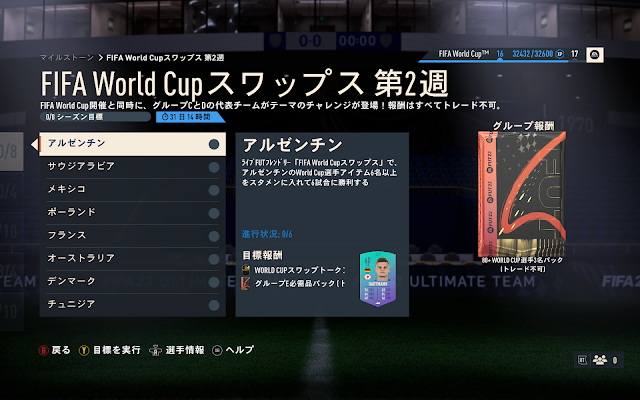The height and width of the screenshot is (400, 640).
Task: Click completion circle for フランス
Action: click(214, 236)
